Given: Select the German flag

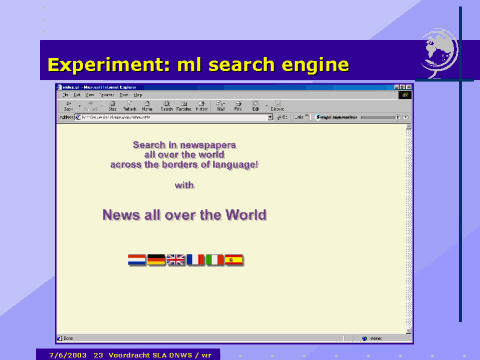Looking at the screenshot, I should coord(156,260).
